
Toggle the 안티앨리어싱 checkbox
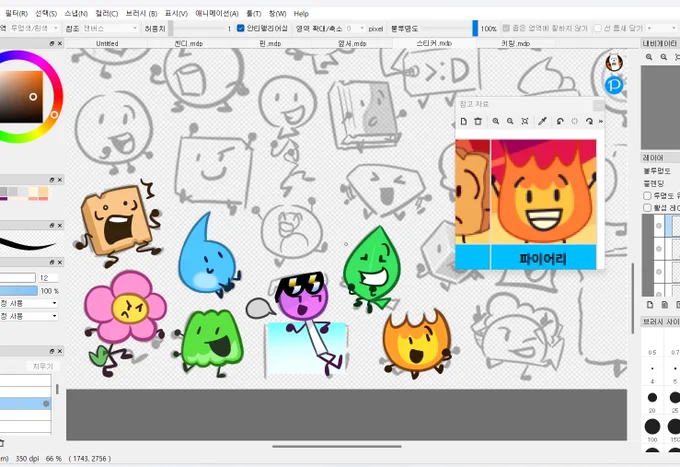241,28
